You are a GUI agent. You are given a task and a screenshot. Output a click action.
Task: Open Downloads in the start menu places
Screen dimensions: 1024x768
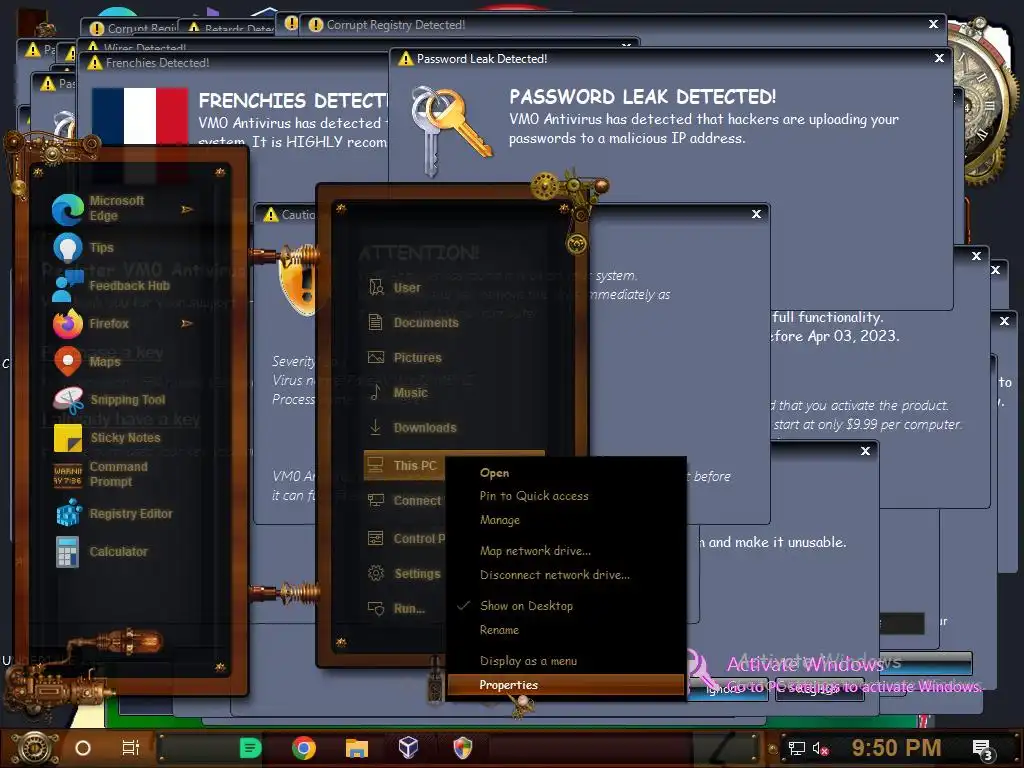[x=411, y=428]
